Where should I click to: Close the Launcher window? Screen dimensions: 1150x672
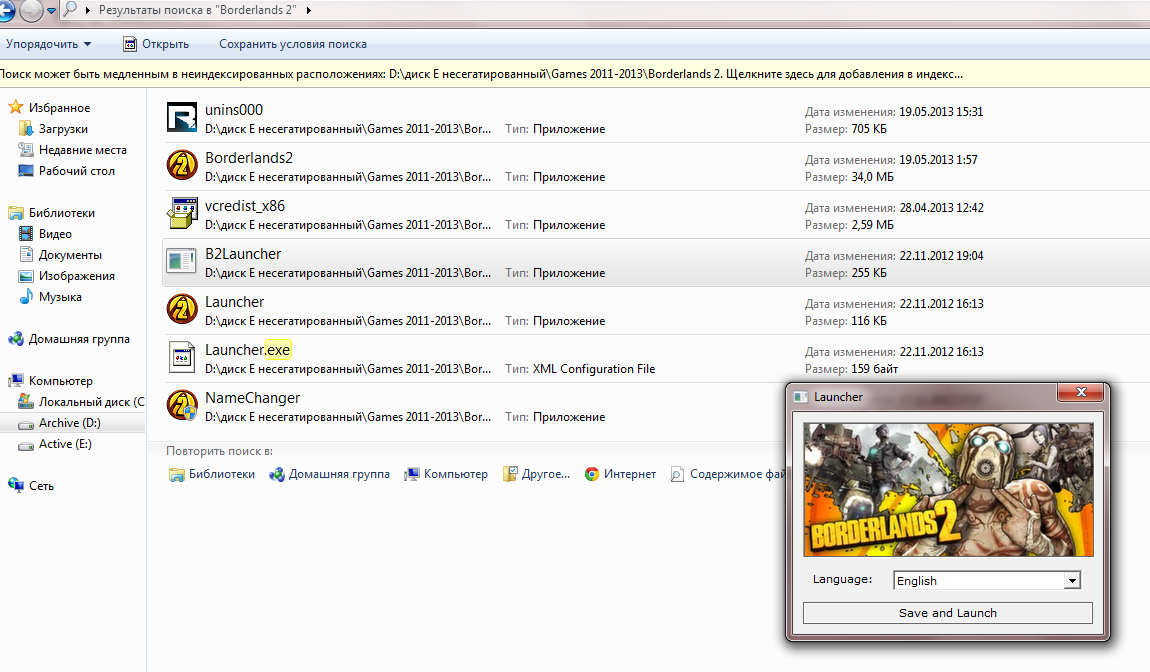(x=1081, y=392)
